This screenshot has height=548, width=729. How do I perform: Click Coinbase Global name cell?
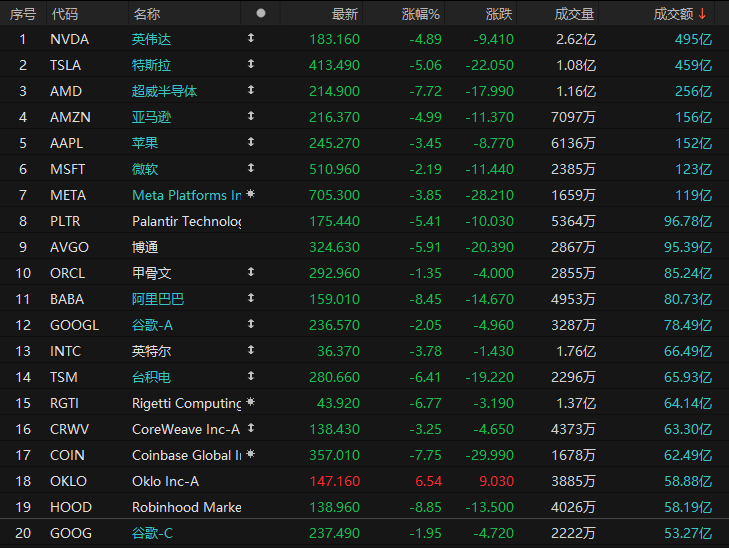click(186, 455)
